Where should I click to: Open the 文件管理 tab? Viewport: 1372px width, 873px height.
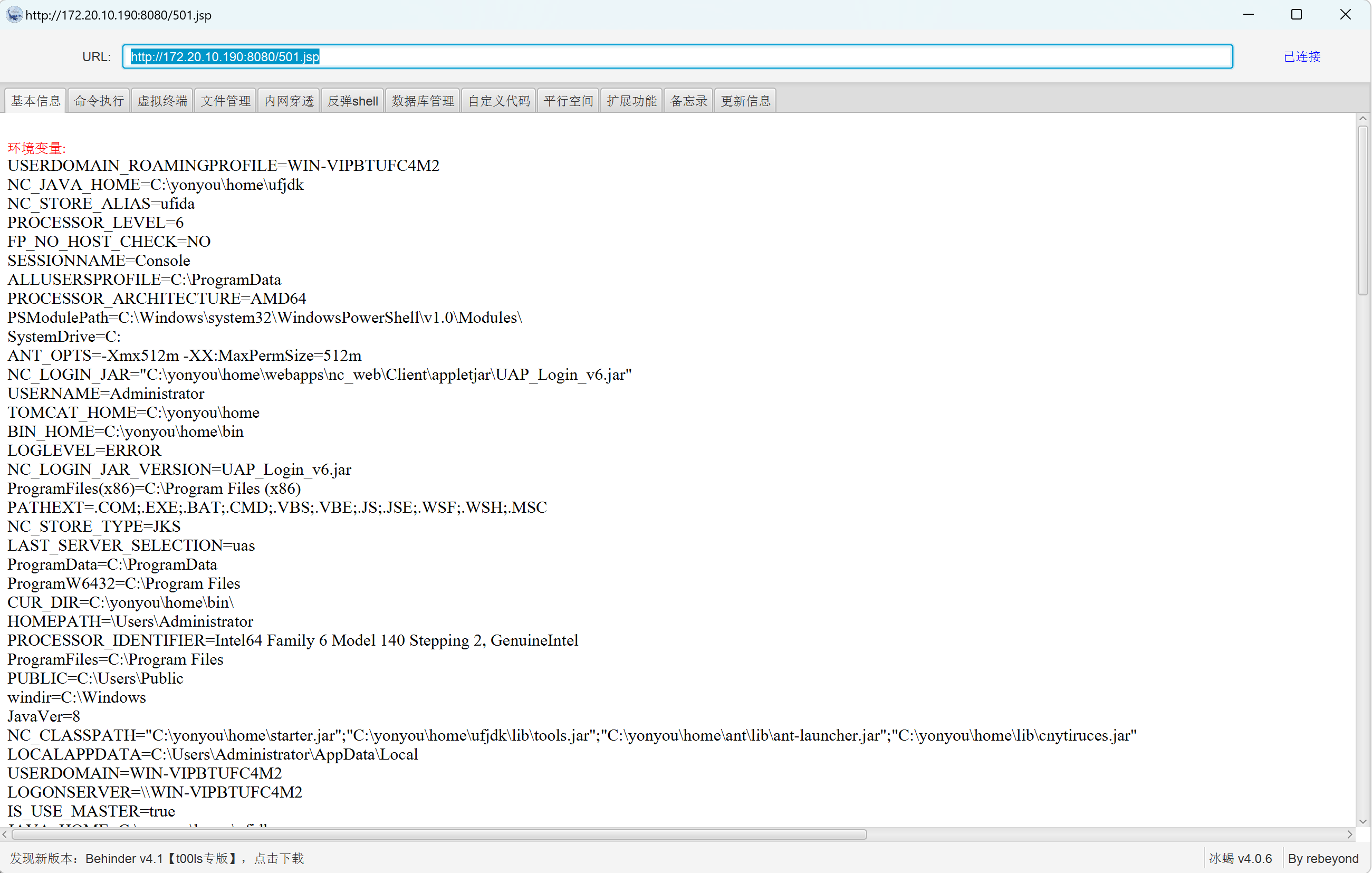(x=226, y=101)
